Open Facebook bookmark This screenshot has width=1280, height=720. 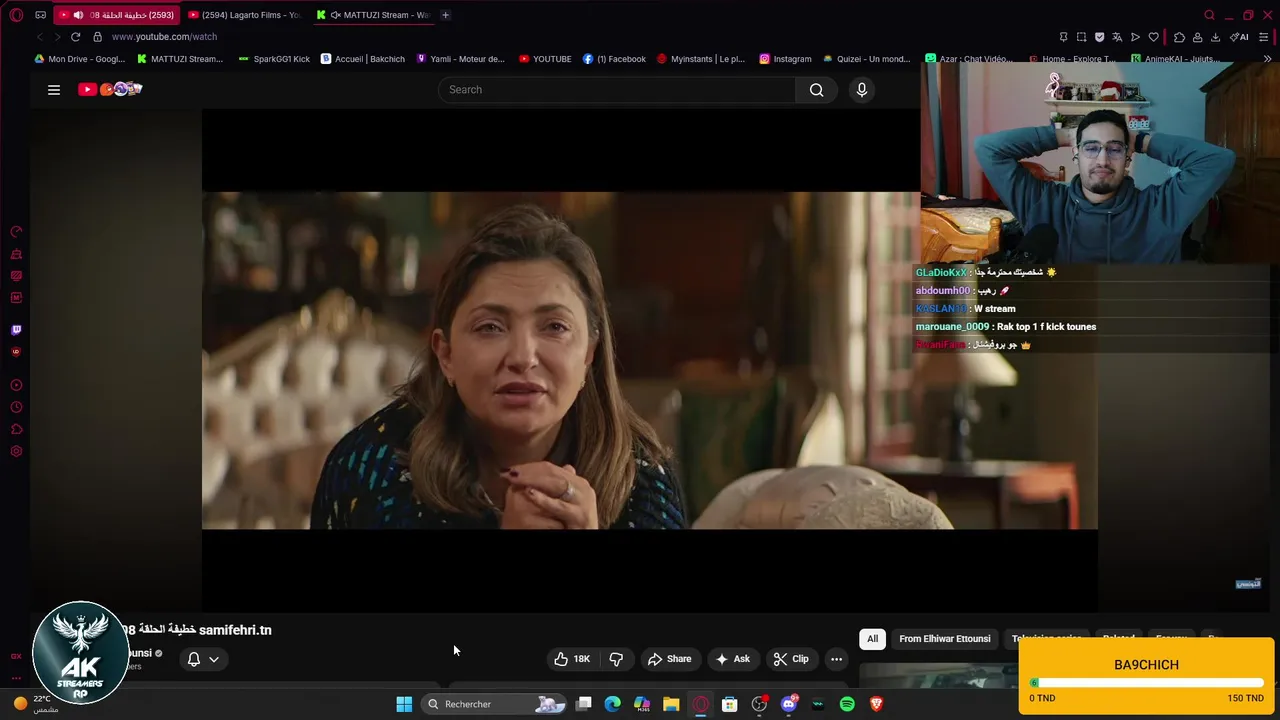(614, 59)
